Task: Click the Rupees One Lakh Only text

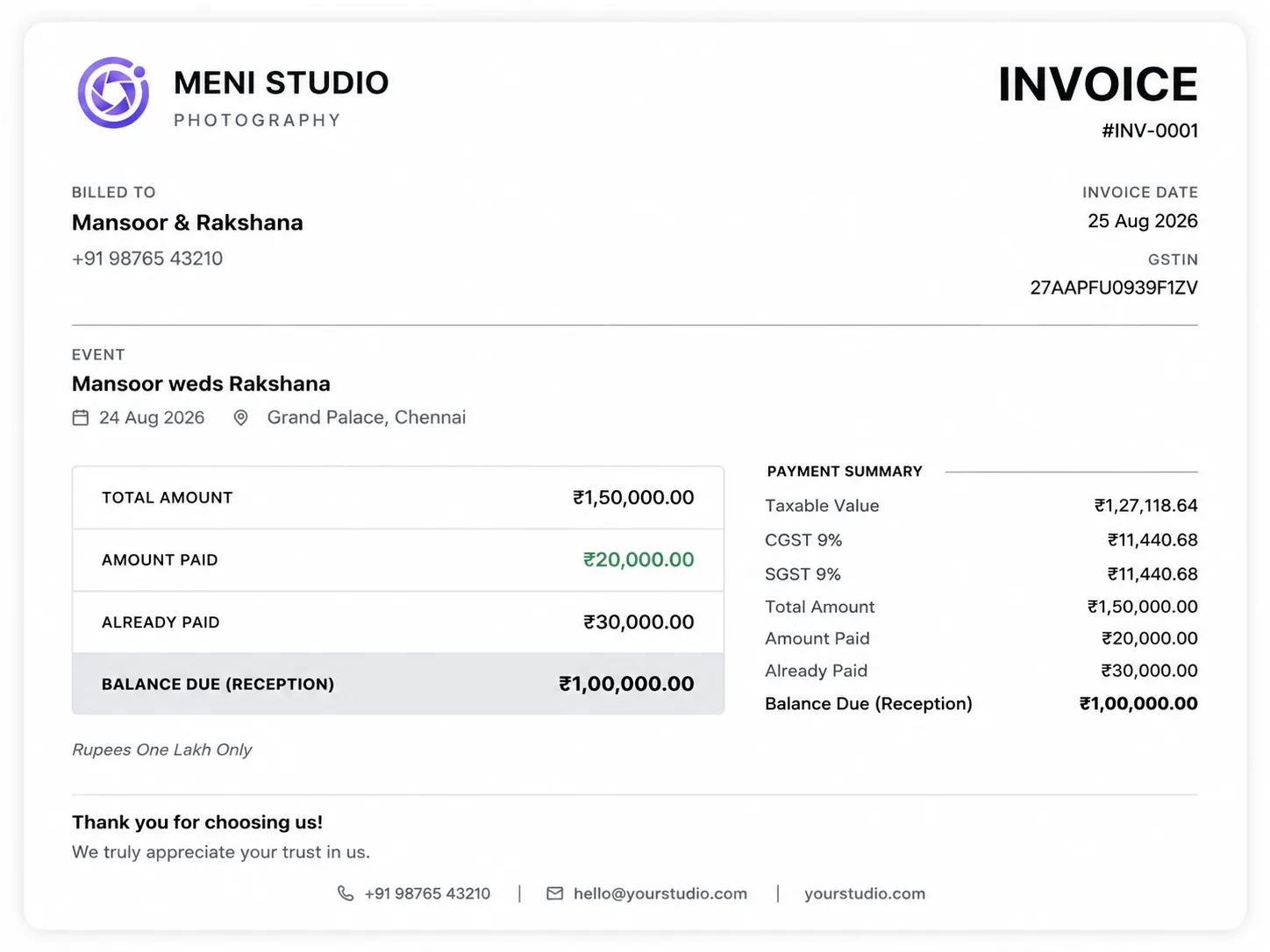Action: point(161,750)
